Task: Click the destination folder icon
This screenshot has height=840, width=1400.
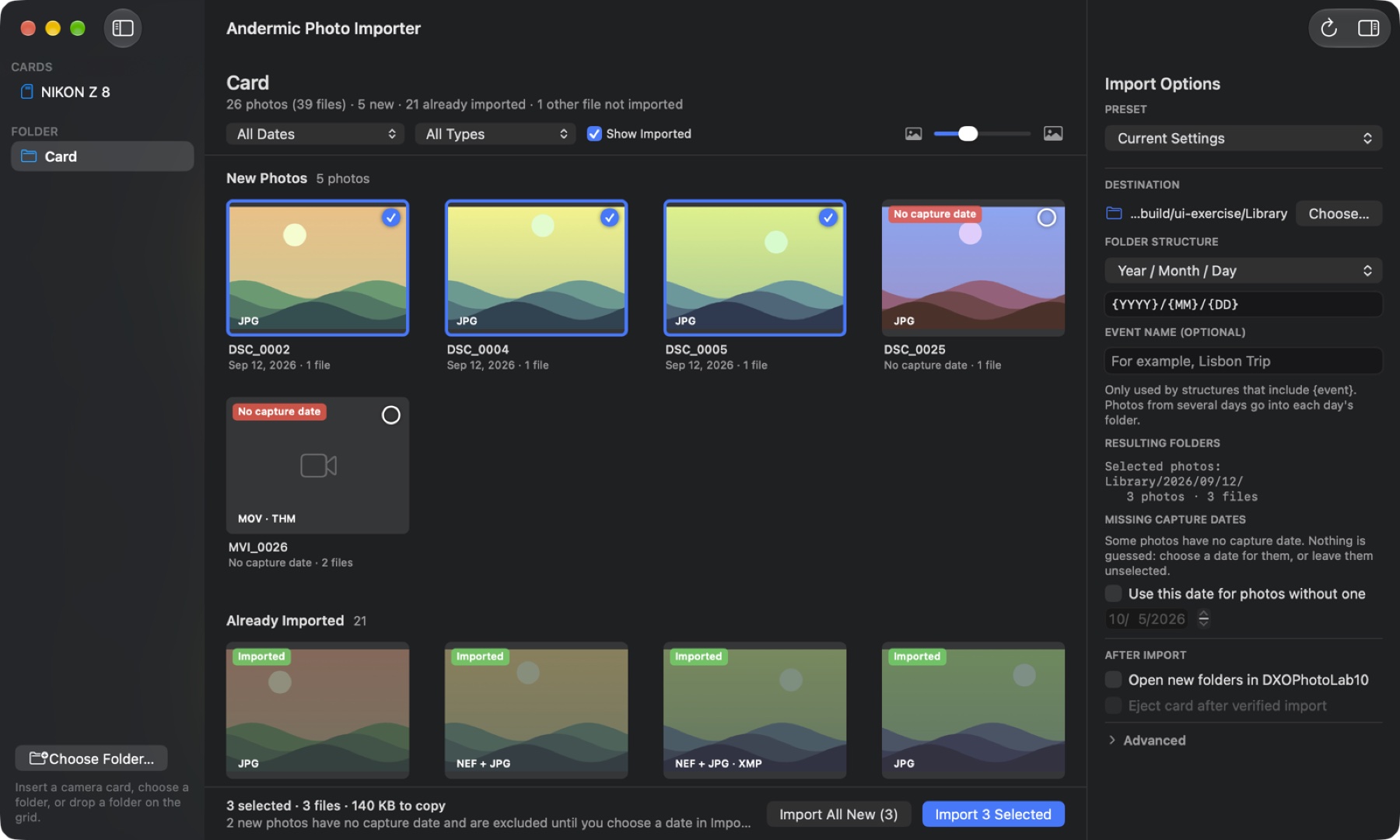Action: (x=1114, y=213)
